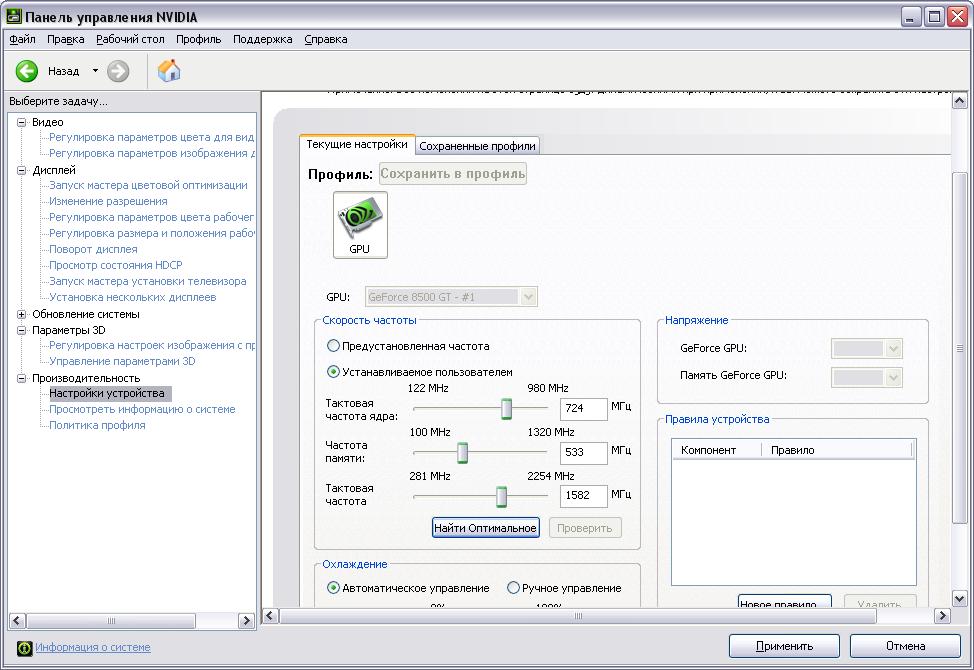This screenshot has width=974, height=670.
Task: Open the Home page icon
Action: 169,71
